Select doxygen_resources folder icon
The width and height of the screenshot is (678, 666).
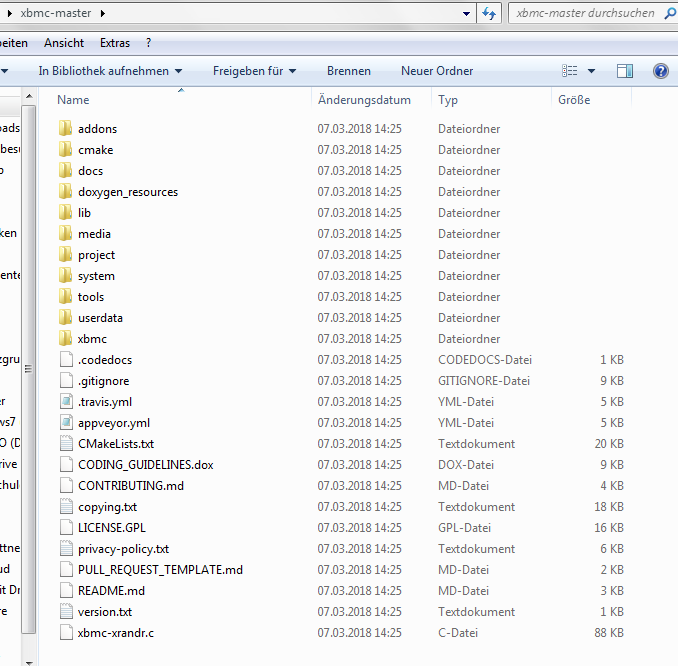65,192
